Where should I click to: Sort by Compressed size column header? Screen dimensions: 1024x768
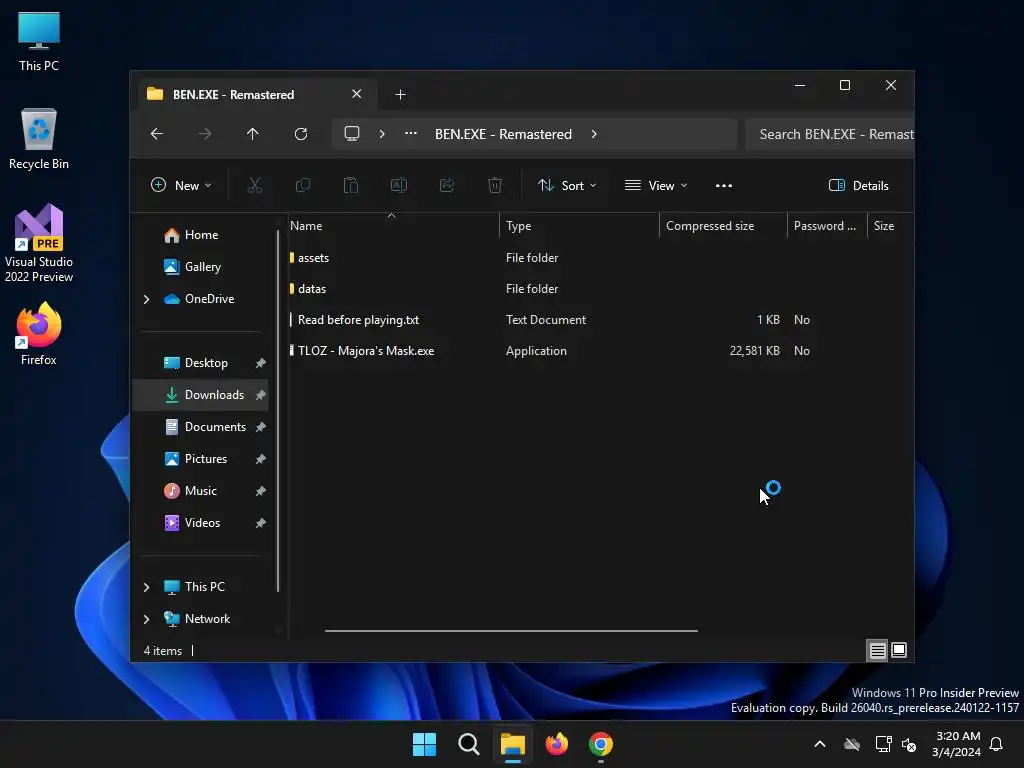tap(723, 226)
